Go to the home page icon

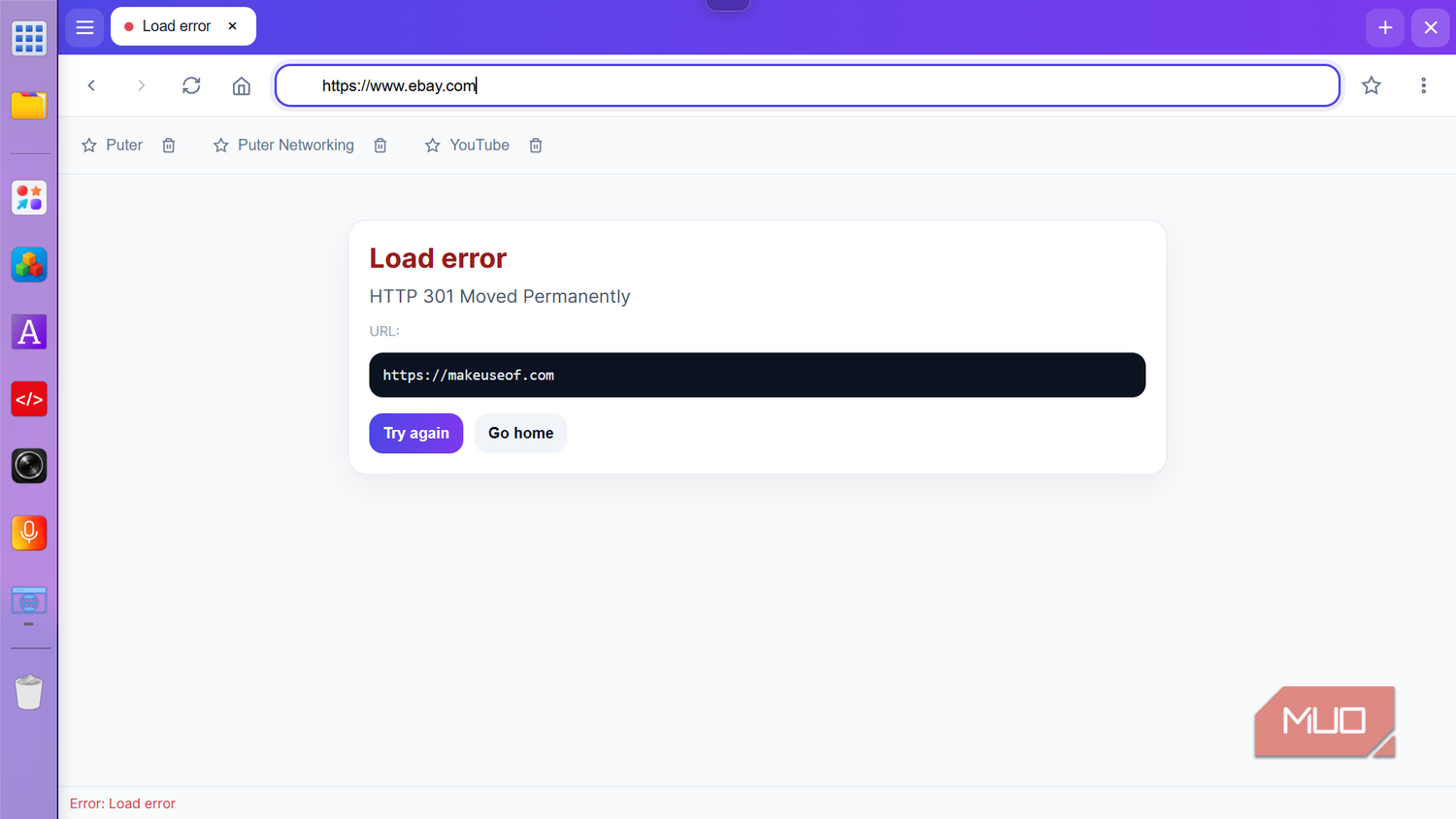point(242,85)
